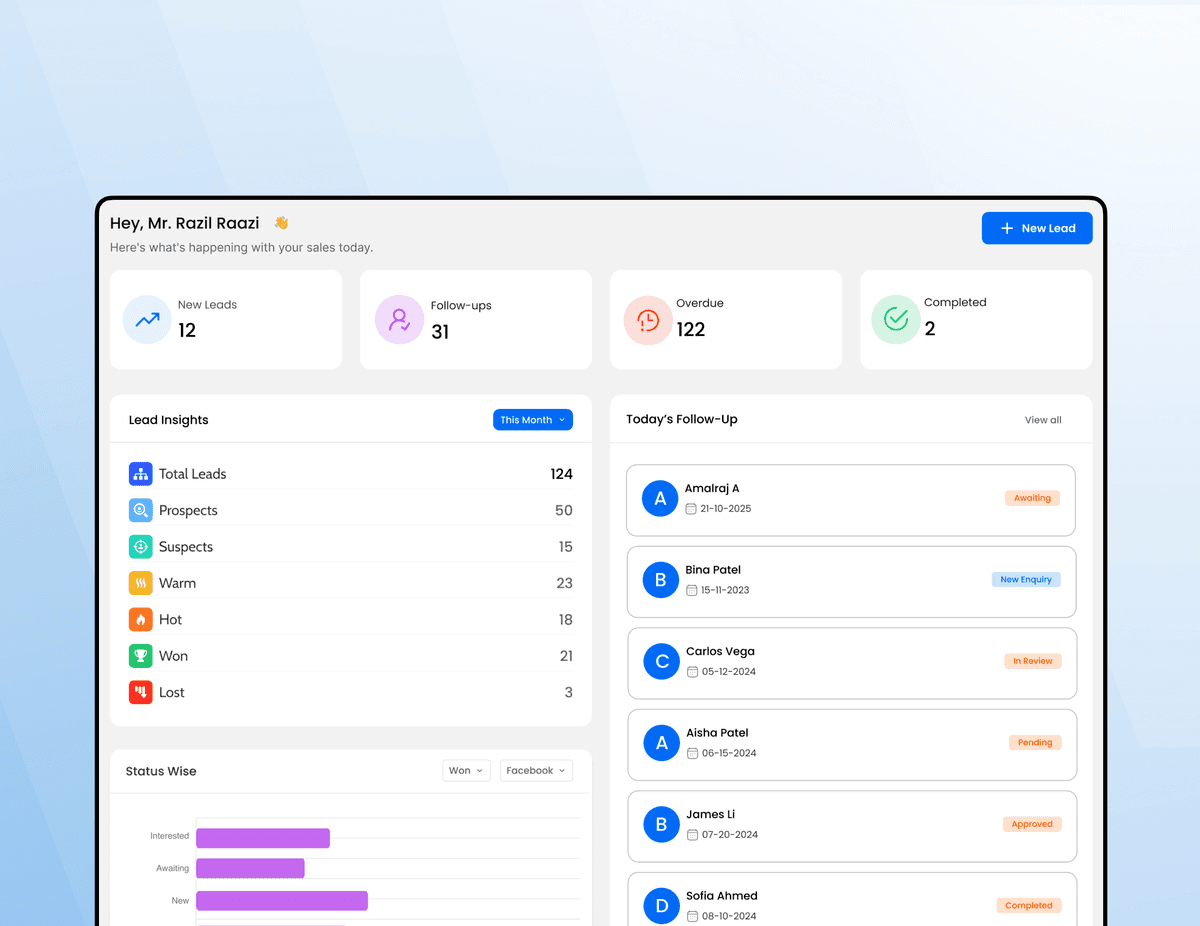Click the Total Leads hierarchy icon
Screen dimensions: 1200x926
point(141,474)
